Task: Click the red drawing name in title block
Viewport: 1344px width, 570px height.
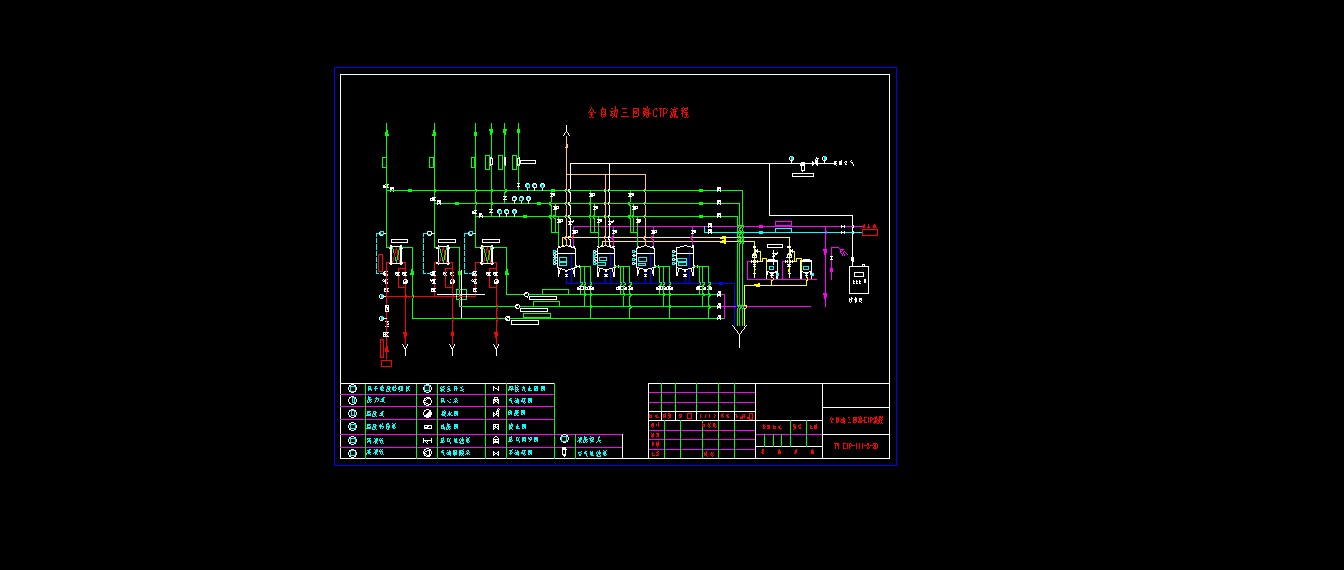Action: coord(856,420)
